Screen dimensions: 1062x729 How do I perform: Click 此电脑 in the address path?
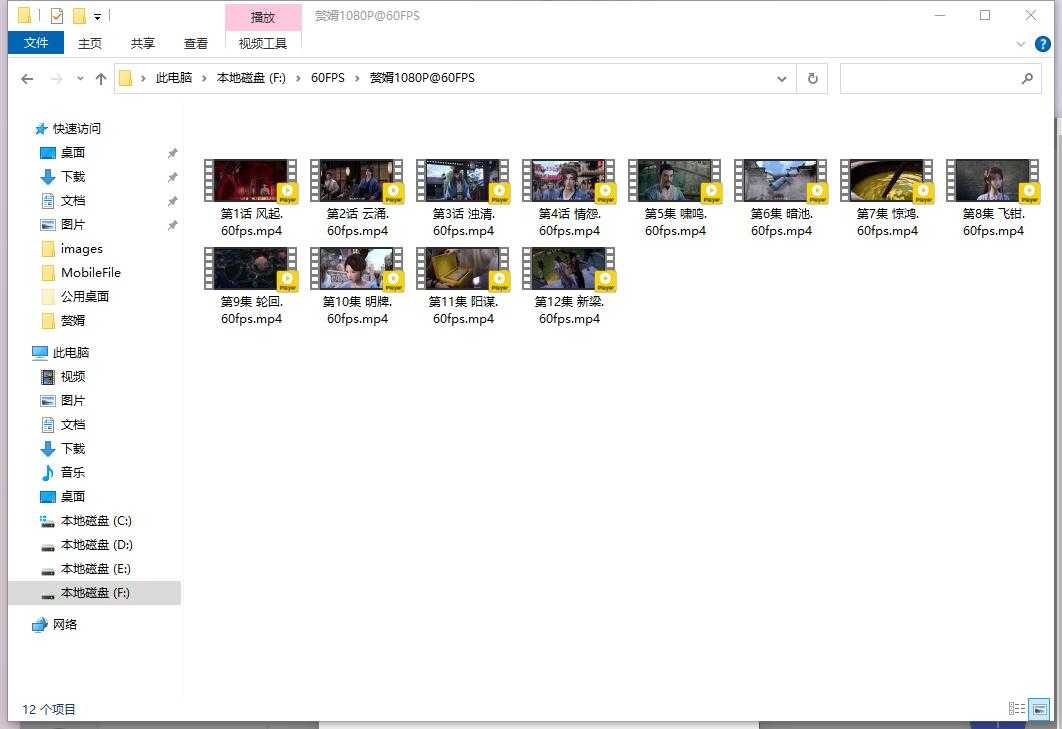coord(174,78)
